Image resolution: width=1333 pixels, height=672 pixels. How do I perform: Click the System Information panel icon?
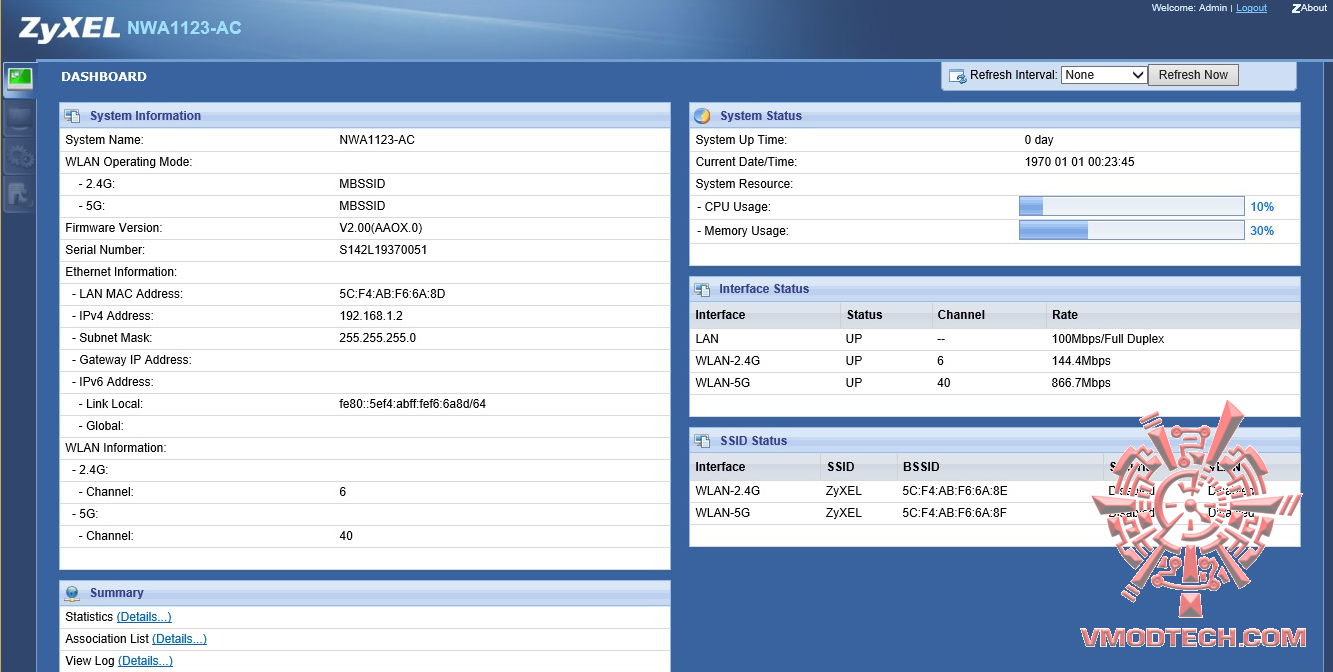[x=72, y=116]
